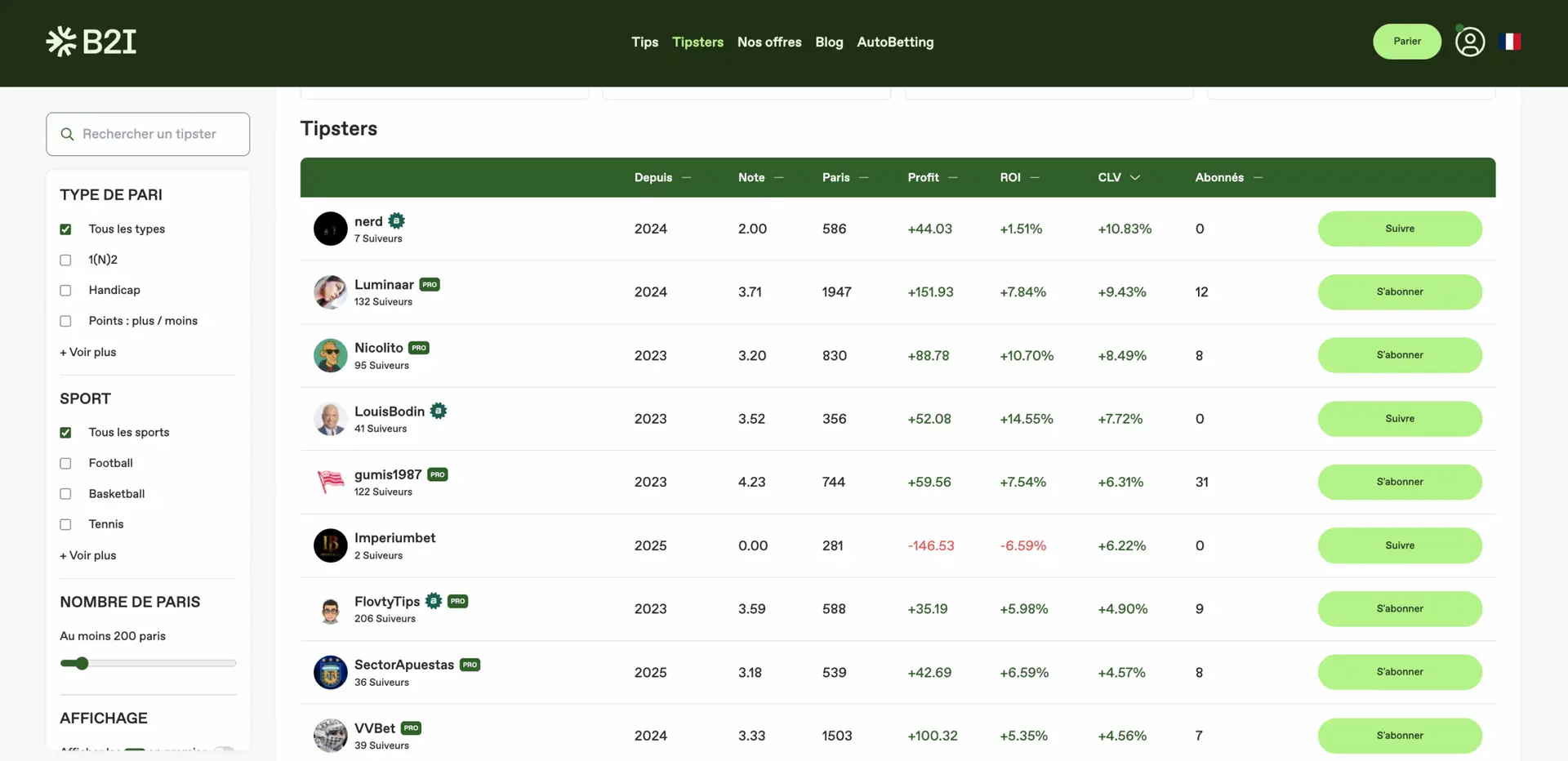Image resolution: width=1568 pixels, height=761 pixels.
Task: Click the French flag language icon
Action: pos(1510,42)
